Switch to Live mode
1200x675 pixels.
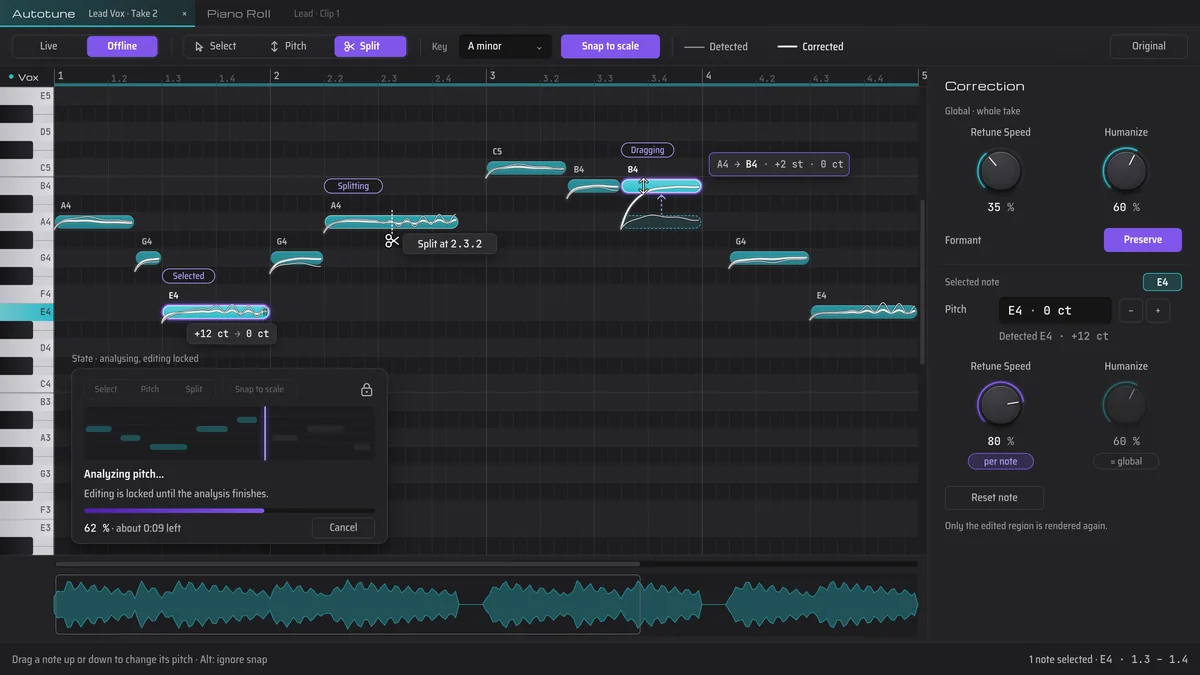click(49, 46)
